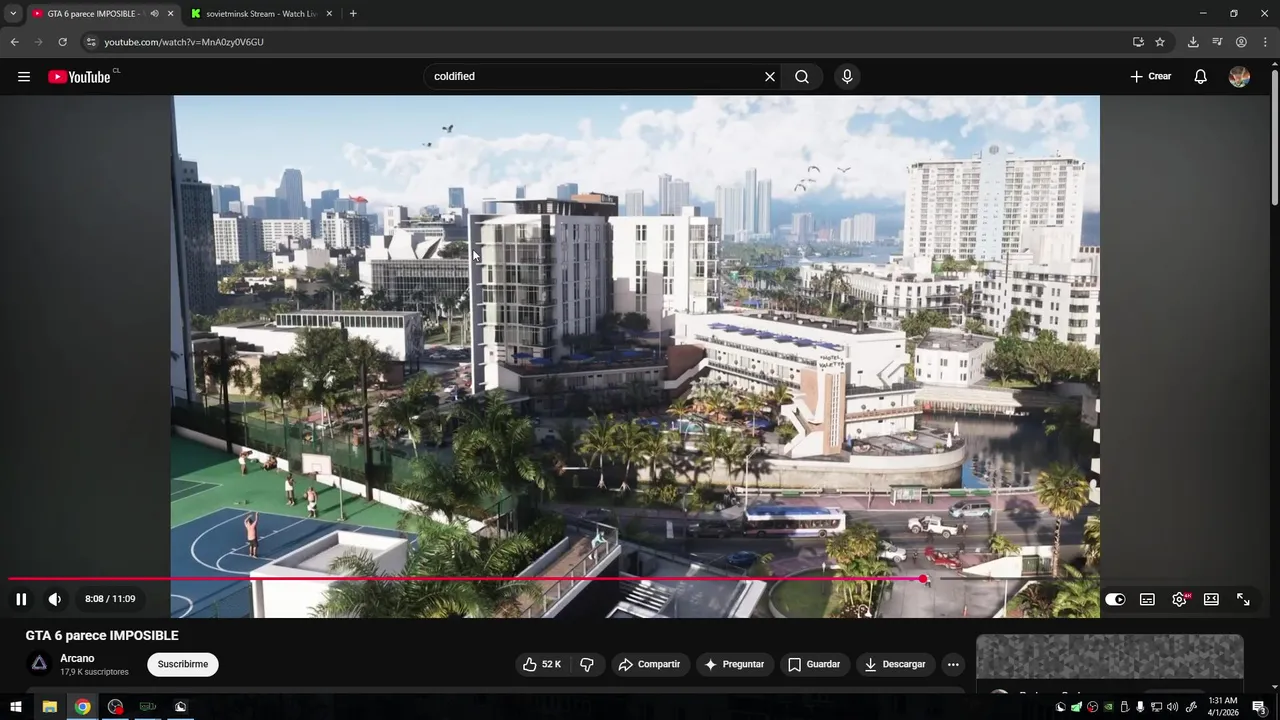1280x720 pixels.
Task: Enter full screen mode
Action: tap(1243, 600)
